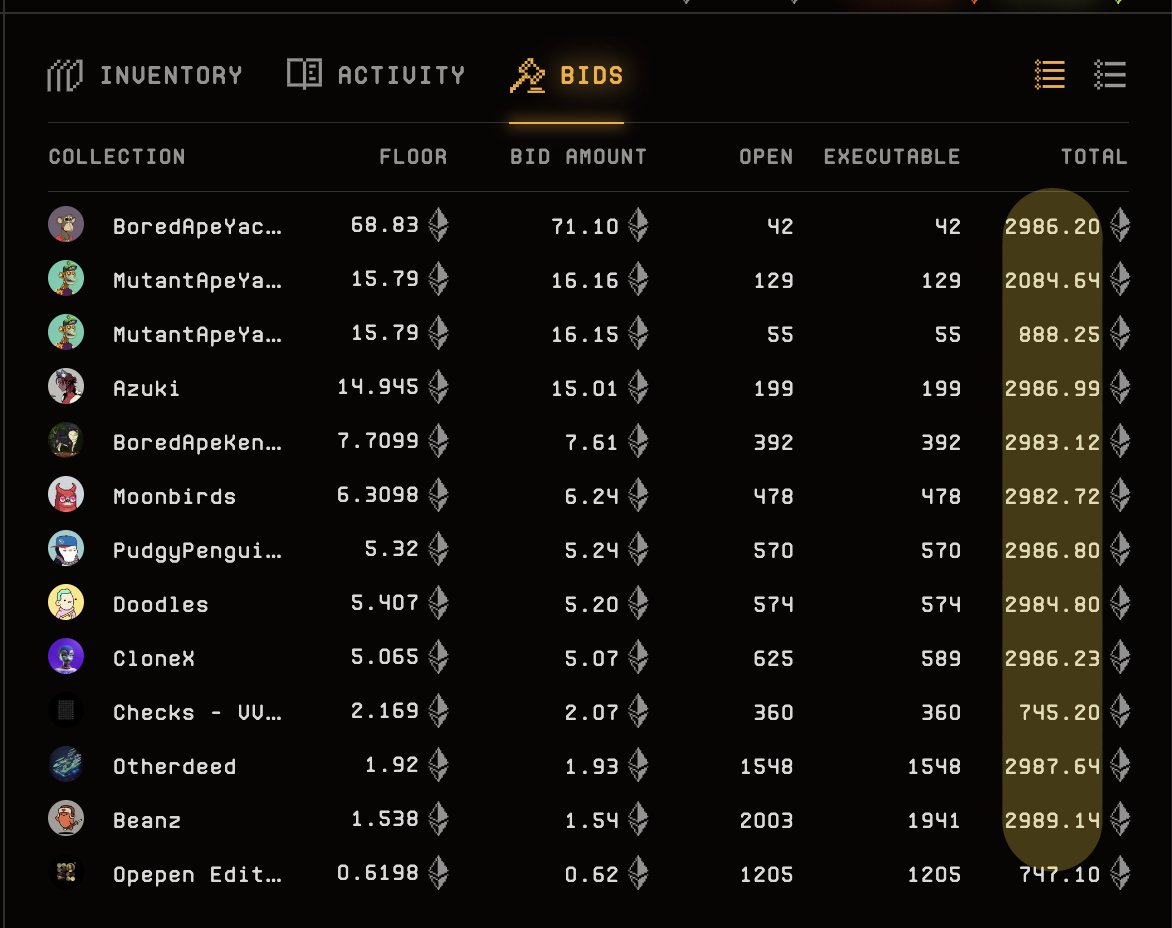Click the Inventory books icon
Viewport: 1172px width, 928px height.
pyautogui.click(x=65, y=75)
